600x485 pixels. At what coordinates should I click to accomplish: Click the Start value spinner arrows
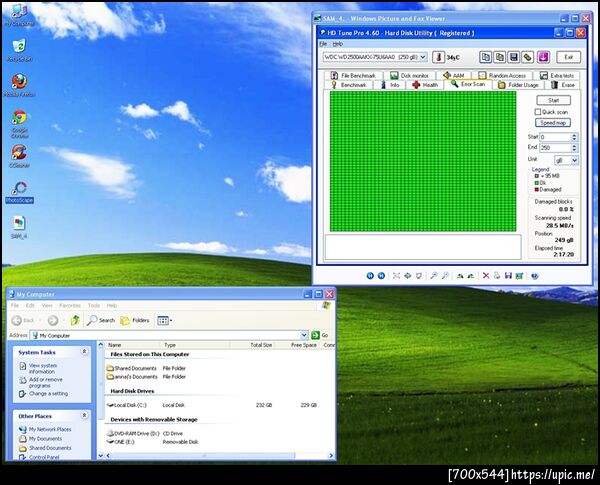coord(574,137)
